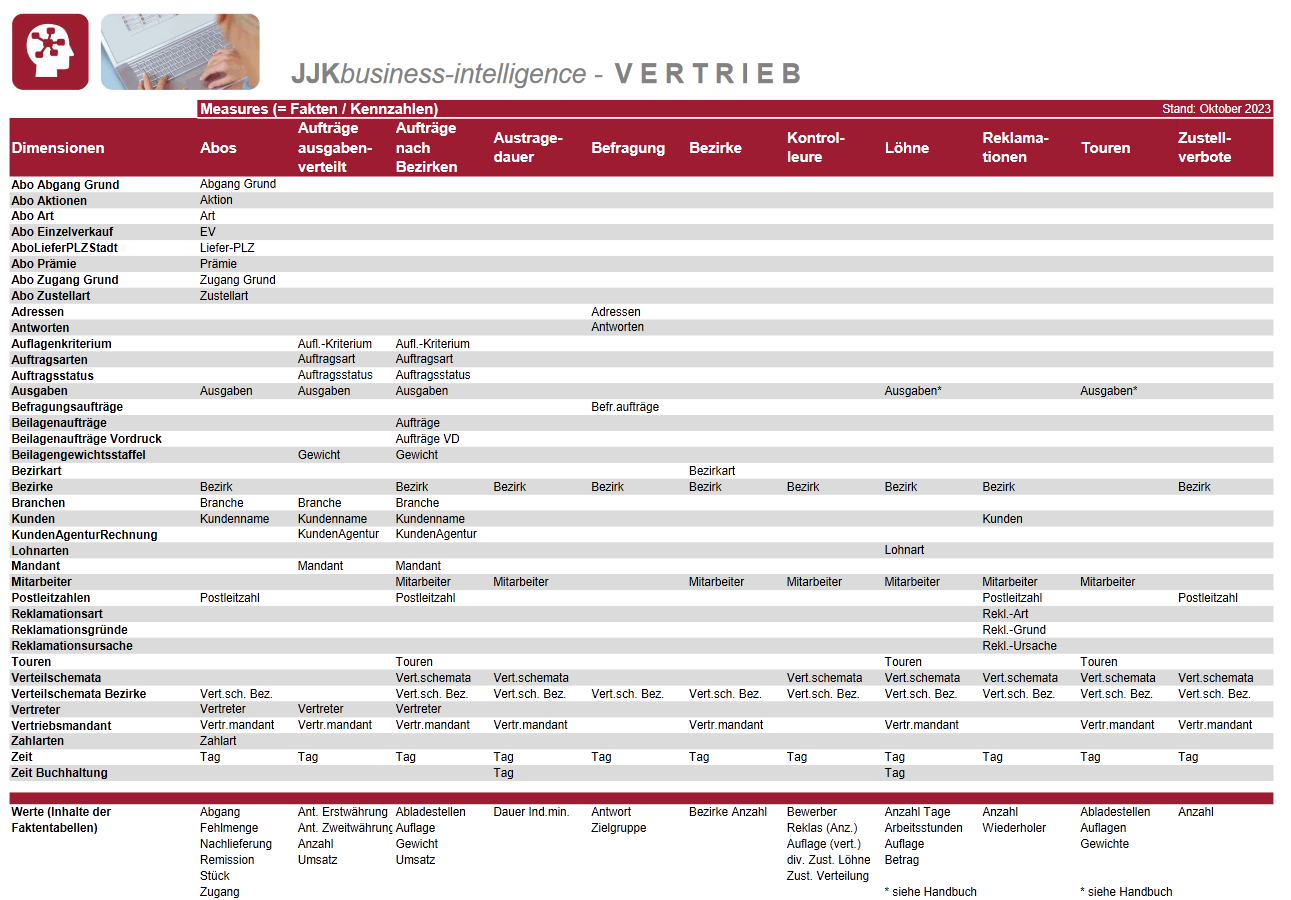Click the 'Rekl.-Art' cell
This screenshot has height=900, width=1291.
1005,614
